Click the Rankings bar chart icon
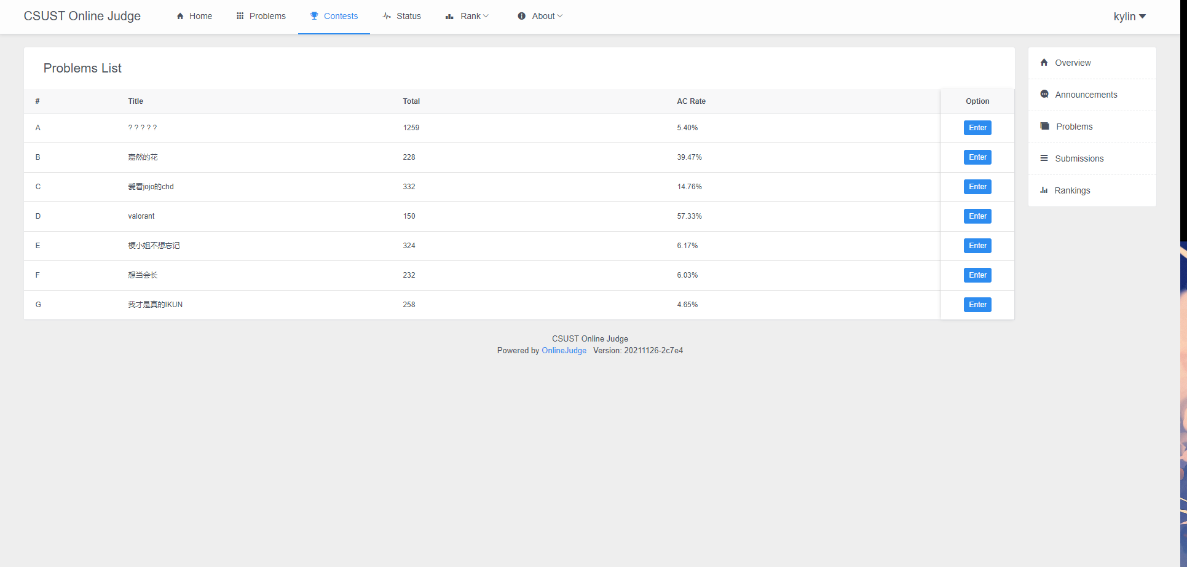The image size is (1187, 567). tap(1044, 190)
